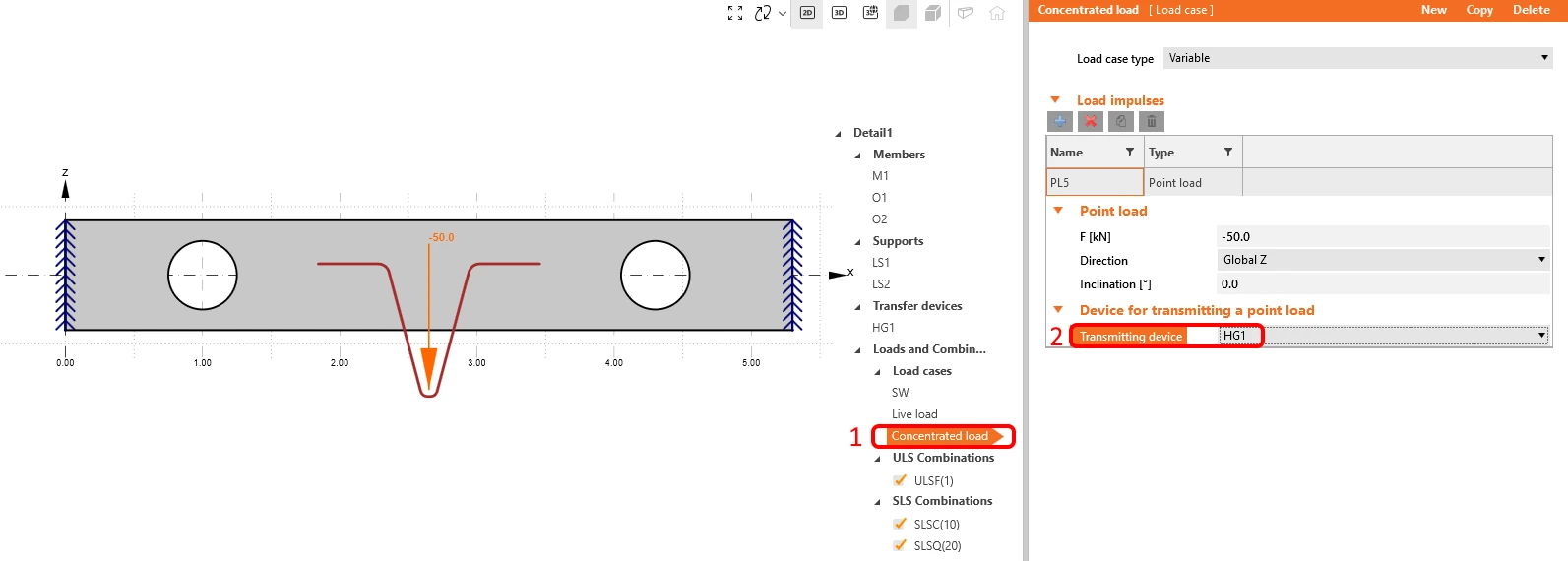Switch the scene to 2D view
The width and height of the screenshot is (1568, 561).
click(807, 13)
